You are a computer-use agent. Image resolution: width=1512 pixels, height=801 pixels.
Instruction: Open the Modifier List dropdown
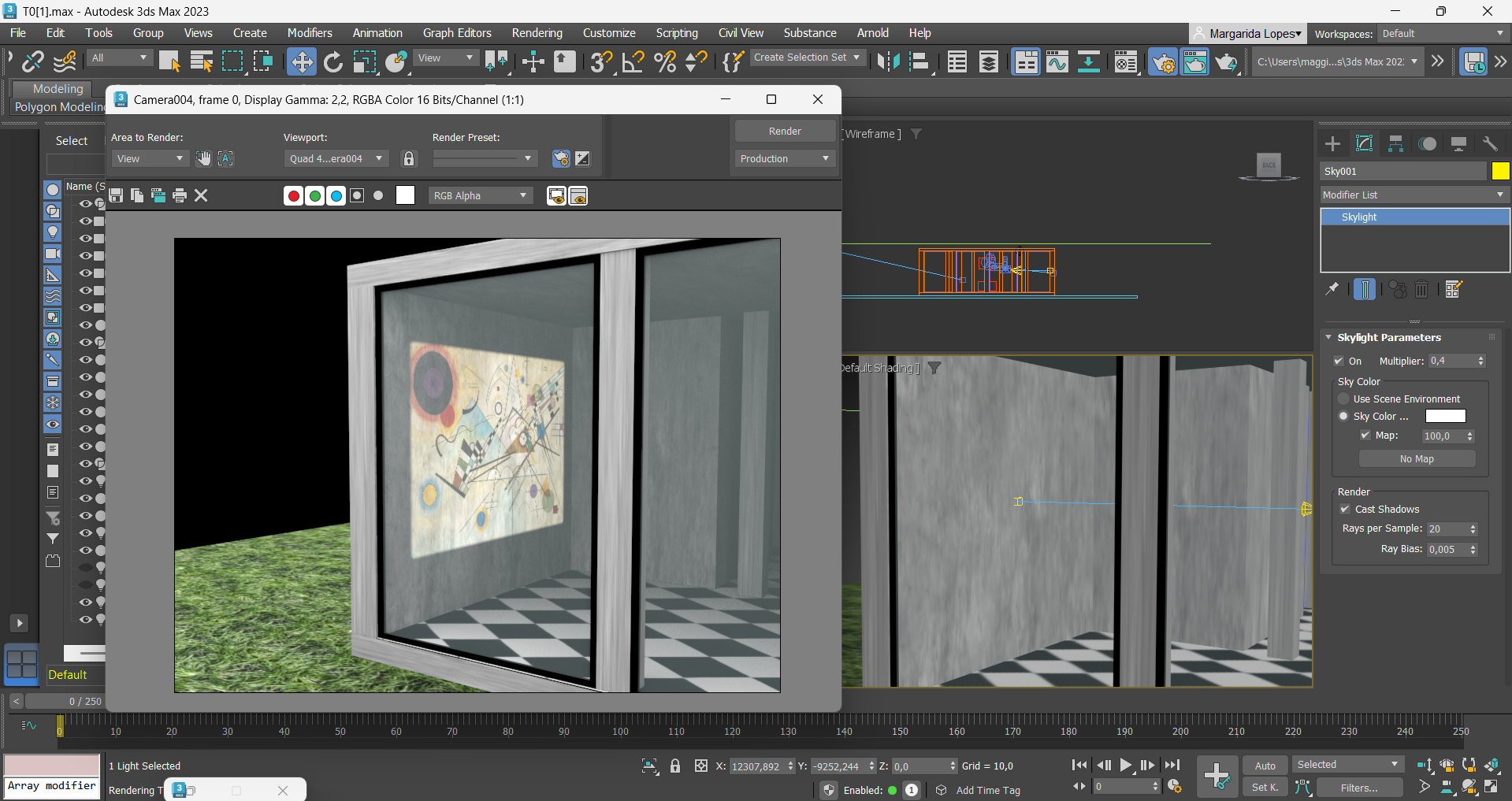pos(1414,195)
